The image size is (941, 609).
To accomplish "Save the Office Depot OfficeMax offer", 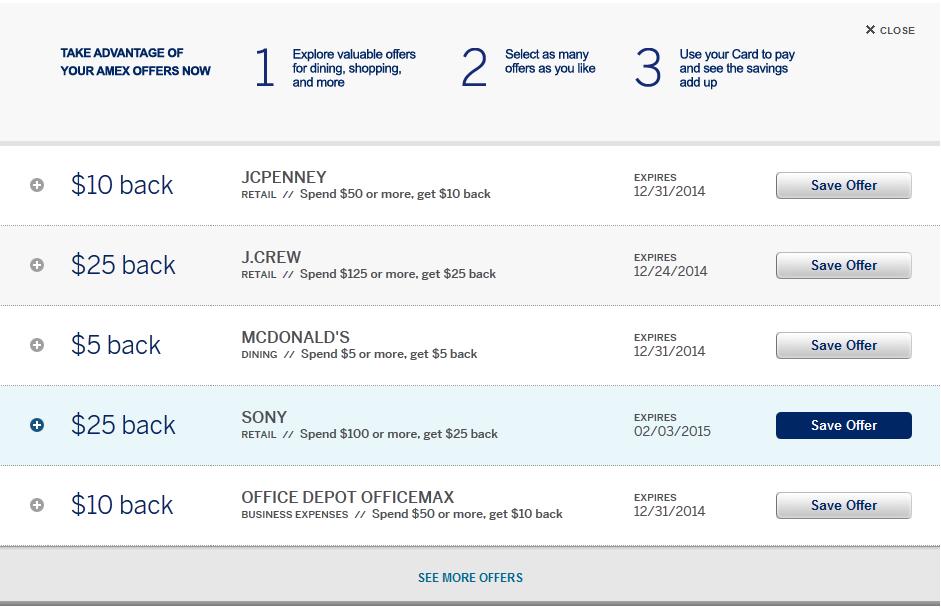I will click(843, 505).
